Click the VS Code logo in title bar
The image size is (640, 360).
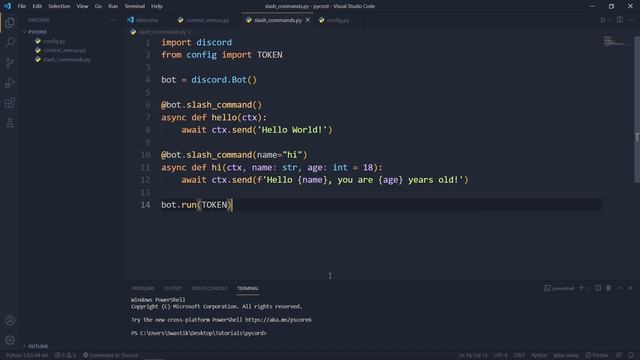pyautogui.click(x=7, y=6)
